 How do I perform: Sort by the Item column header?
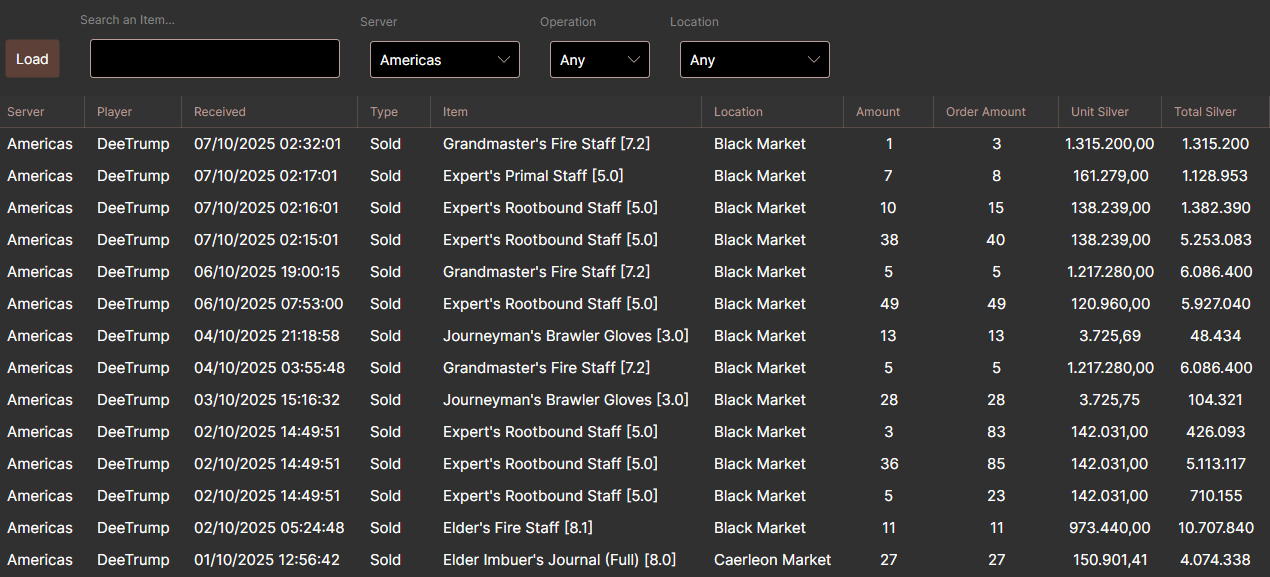pyautogui.click(x=456, y=112)
